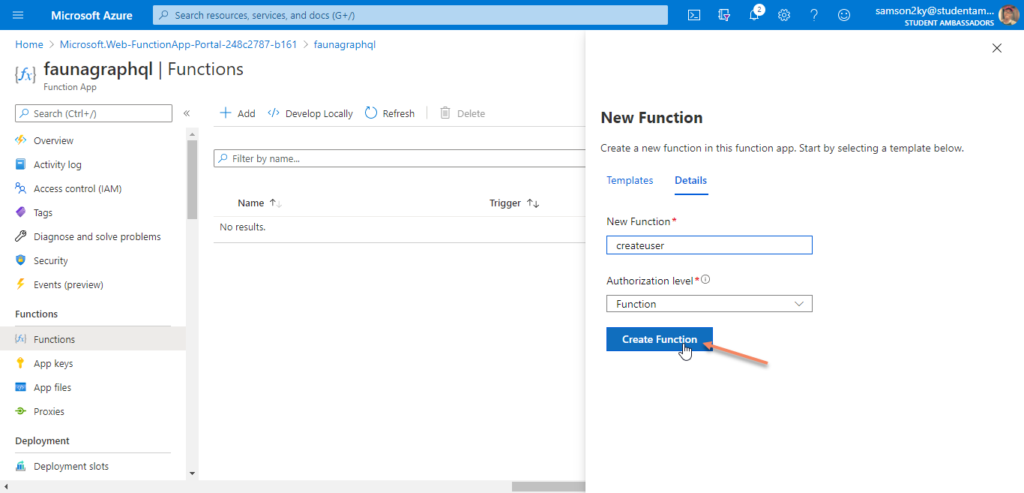Open the Authorization level dropdown

709,304
